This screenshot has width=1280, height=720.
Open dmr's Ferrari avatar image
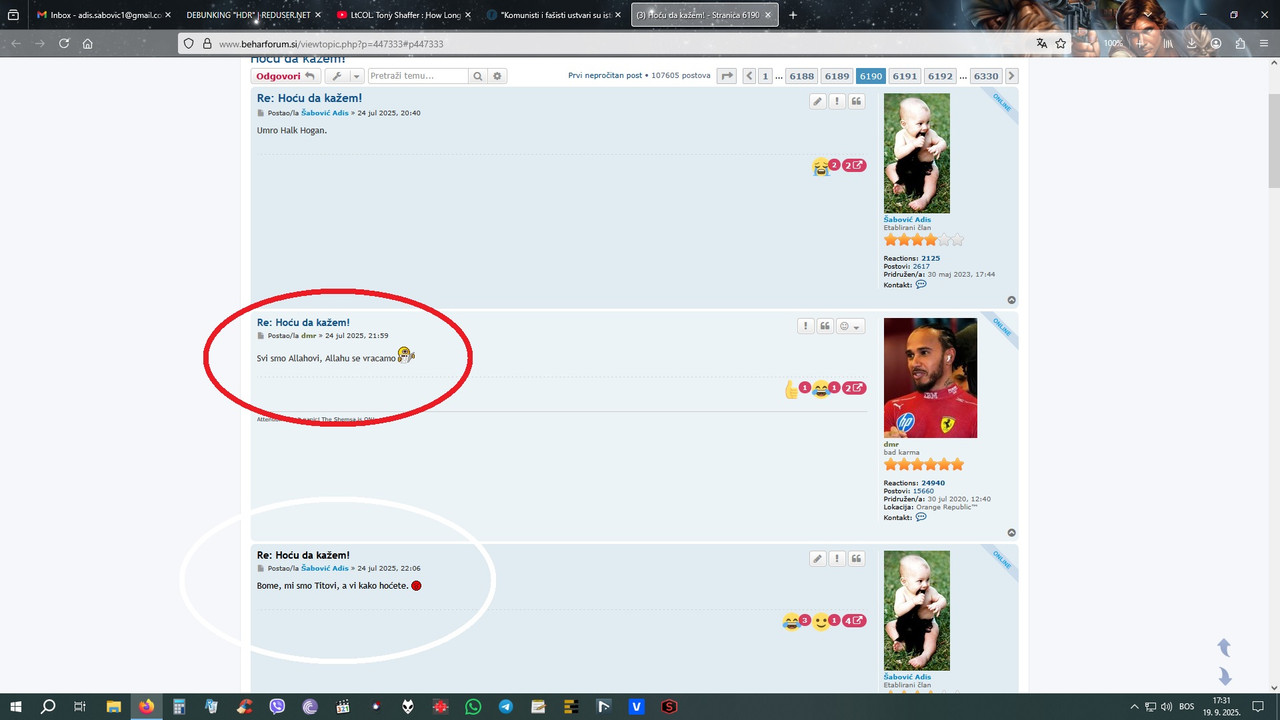(930, 378)
